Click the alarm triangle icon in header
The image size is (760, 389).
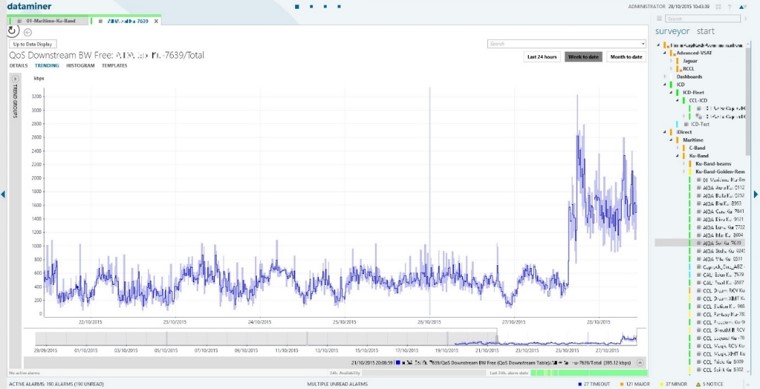click(742, 7)
